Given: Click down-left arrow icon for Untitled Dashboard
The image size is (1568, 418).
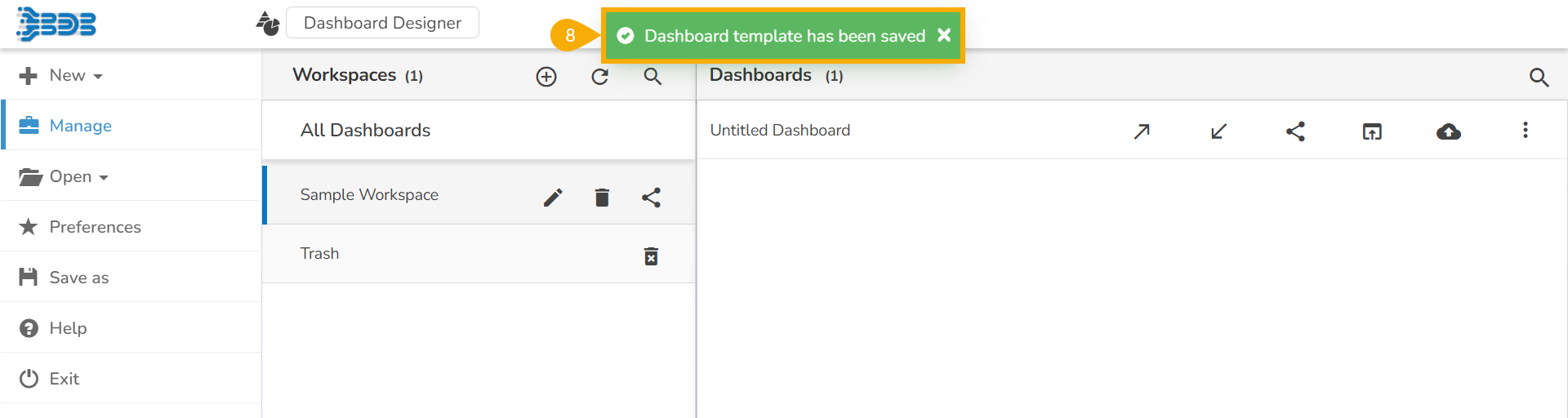Looking at the screenshot, I should click(1218, 131).
